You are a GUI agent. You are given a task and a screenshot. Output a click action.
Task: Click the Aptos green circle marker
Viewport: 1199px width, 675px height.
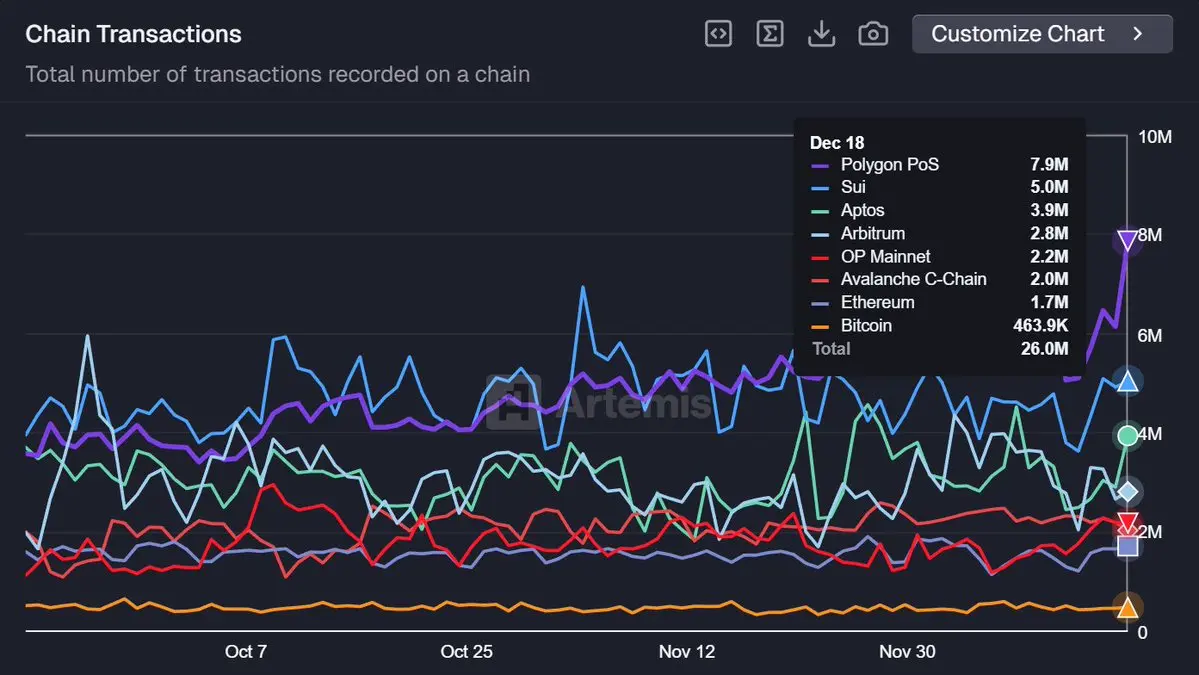click(1128, 435)
